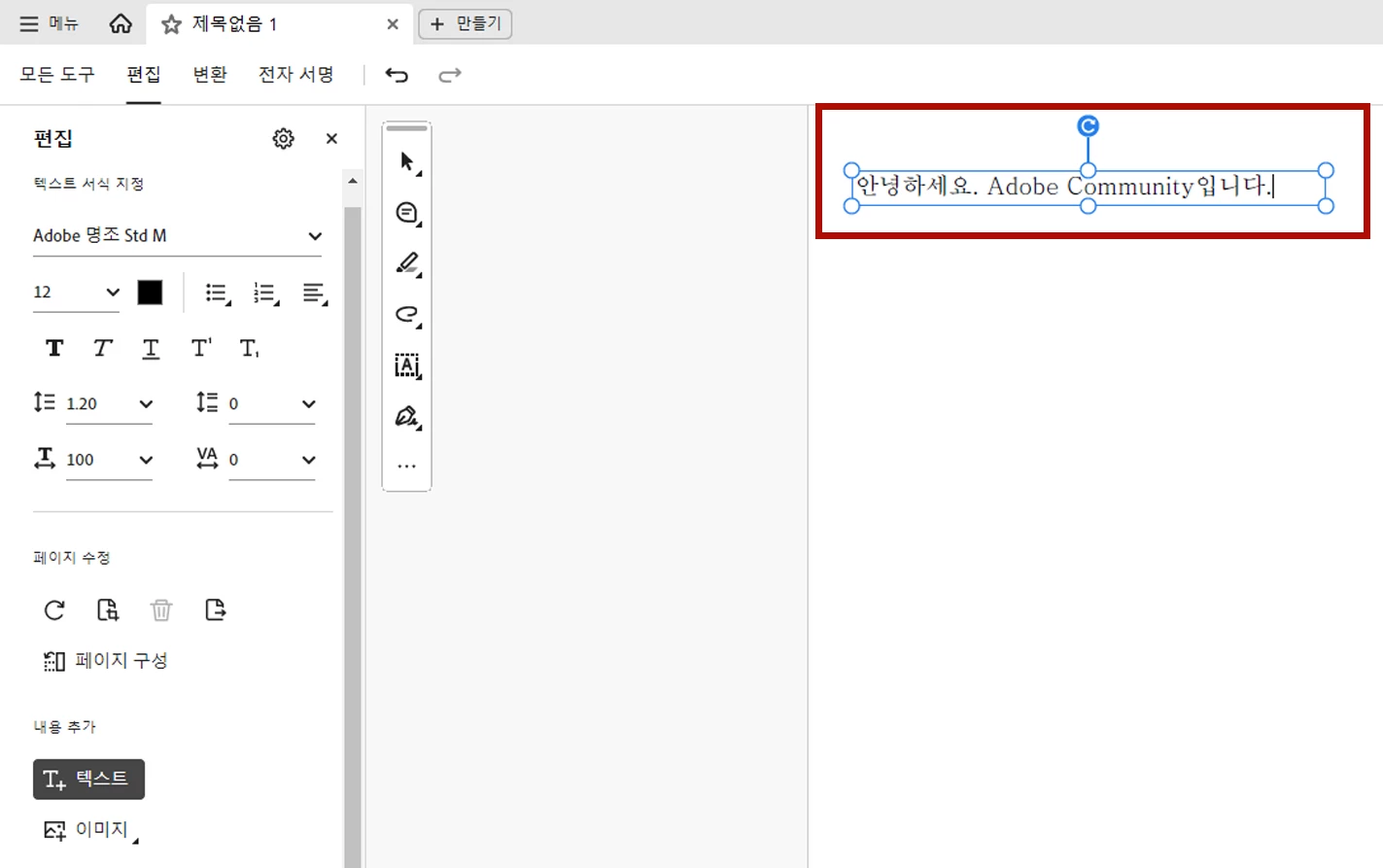Open horizontal scaling 100 dropdown
This screenshot has height=868, width=1383.
110,461
